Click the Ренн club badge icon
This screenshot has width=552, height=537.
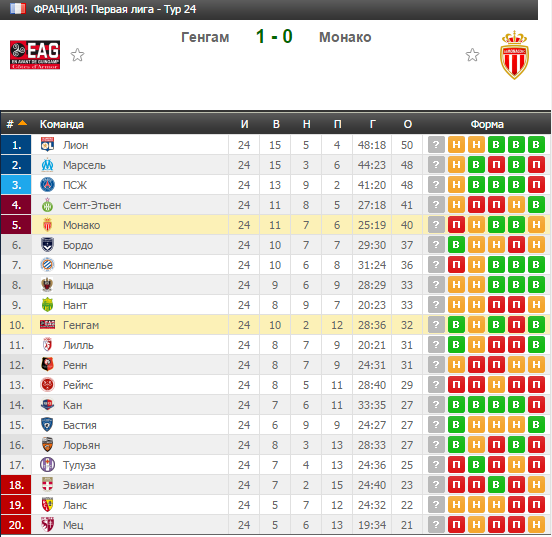pos(47,365)
